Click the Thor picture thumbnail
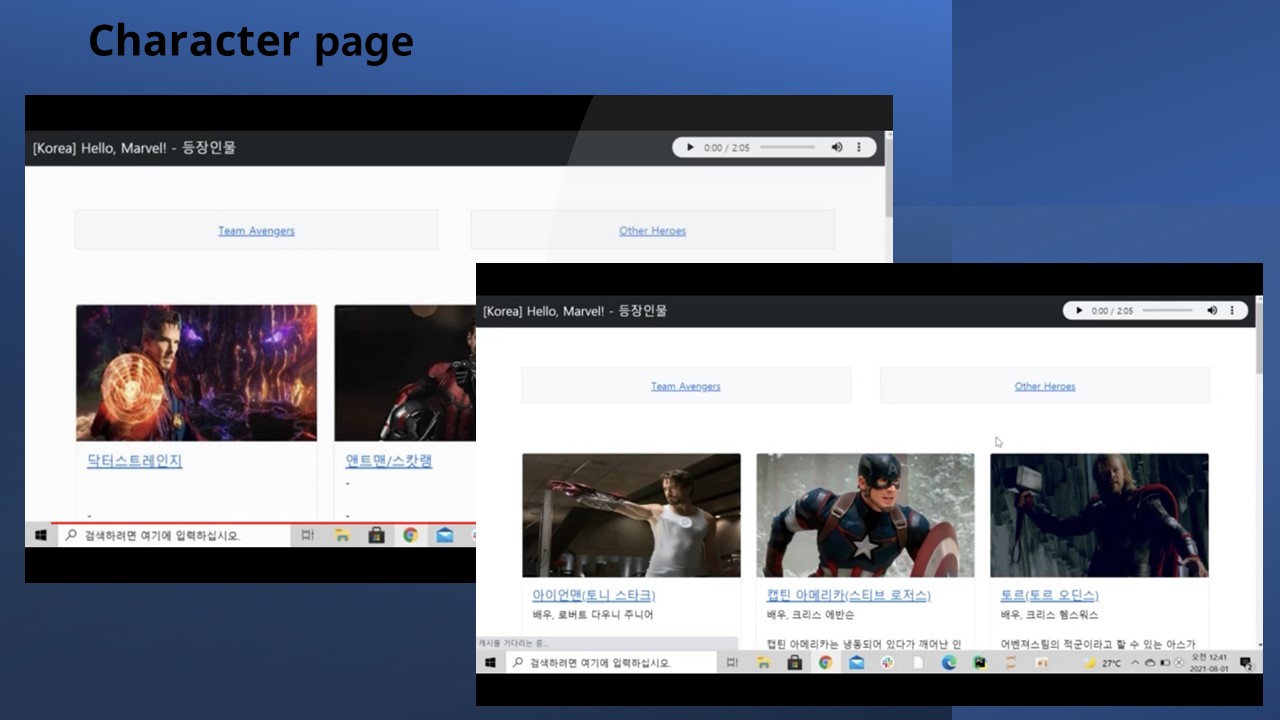This screenshot has height=720, width=1280. (1099, 515)
